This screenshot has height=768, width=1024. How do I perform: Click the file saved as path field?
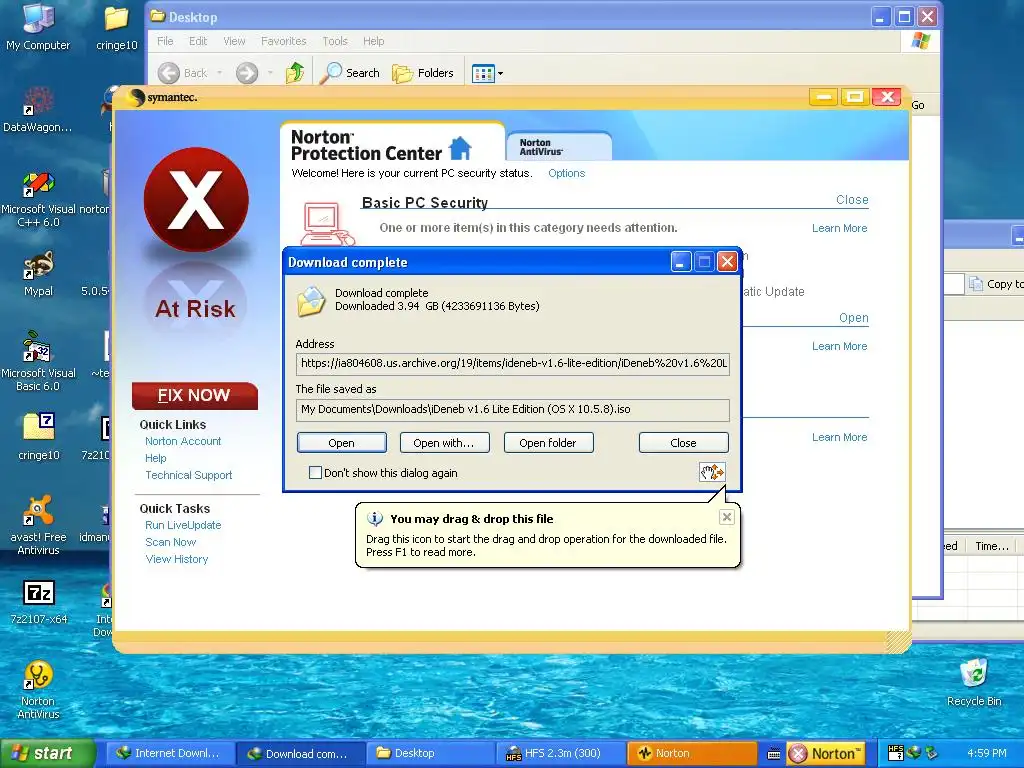pos(513,409)
